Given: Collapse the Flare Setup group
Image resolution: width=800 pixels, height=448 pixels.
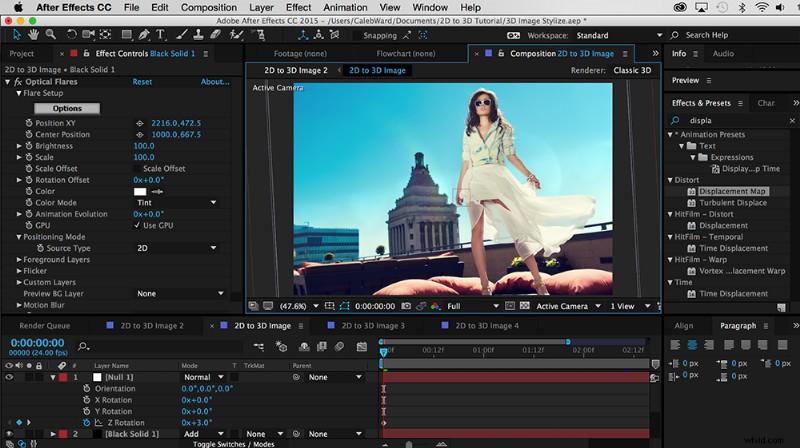Looking at the screenshot, I should click(x=19, y=93).
